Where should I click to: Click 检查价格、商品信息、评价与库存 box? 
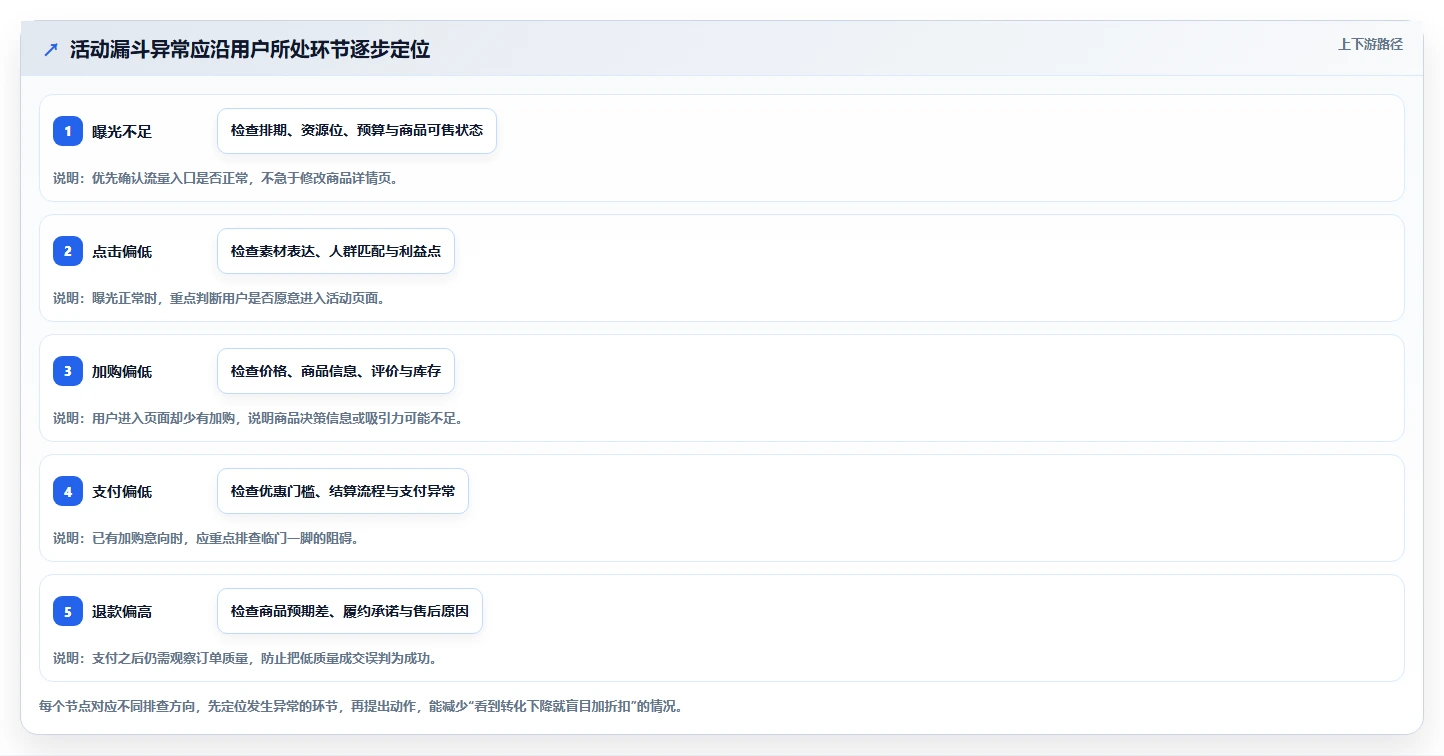pos(336,371)
